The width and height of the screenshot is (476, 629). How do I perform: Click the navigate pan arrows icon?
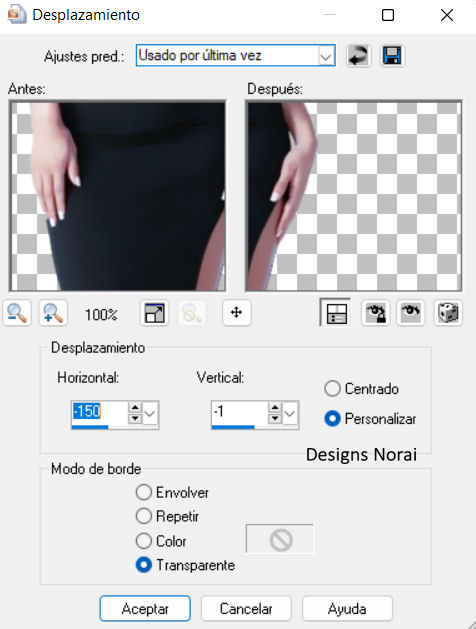click(237, 312)
